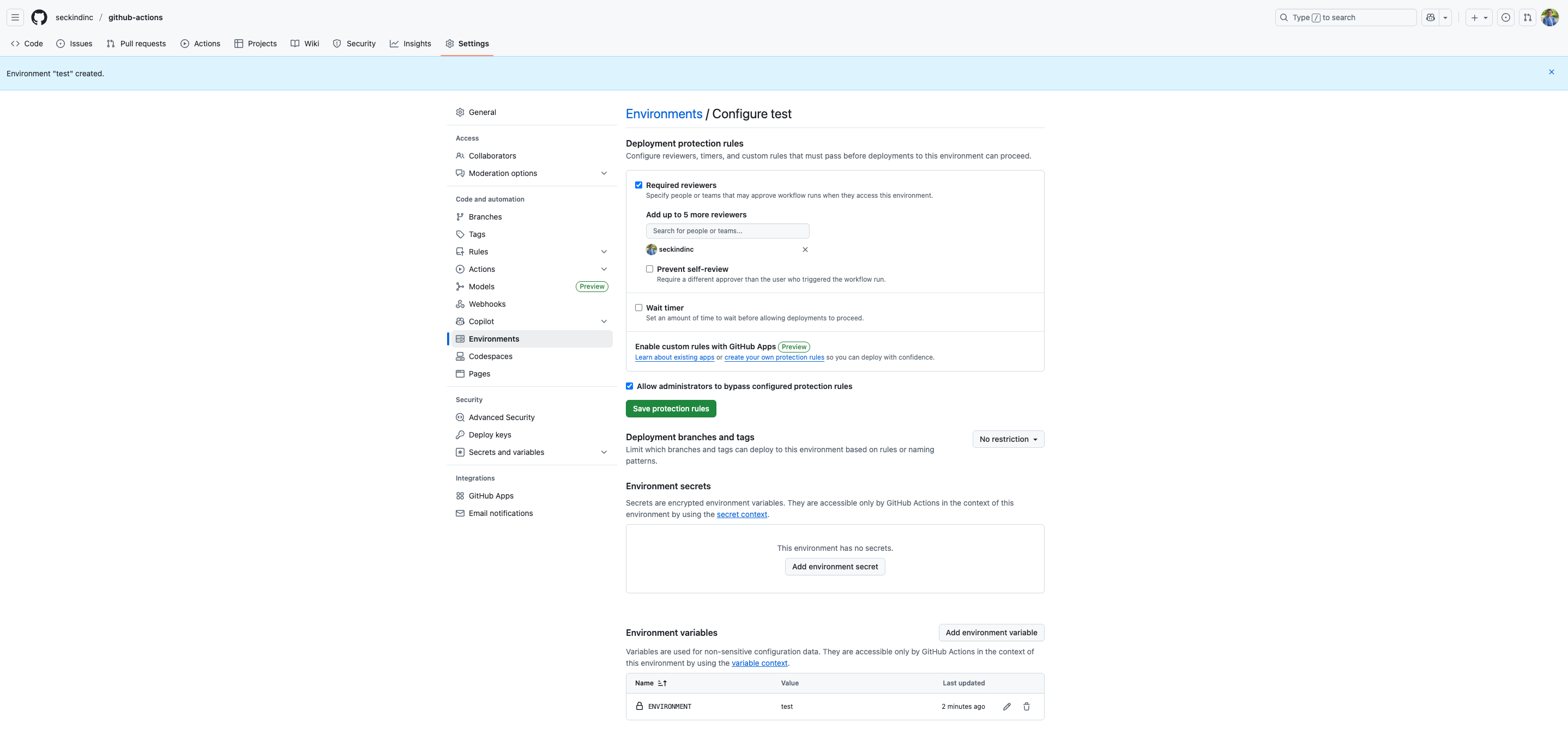1568x729 pixels.
Task: Open the Copilot icon in the header
Action: click(1431, 17)
